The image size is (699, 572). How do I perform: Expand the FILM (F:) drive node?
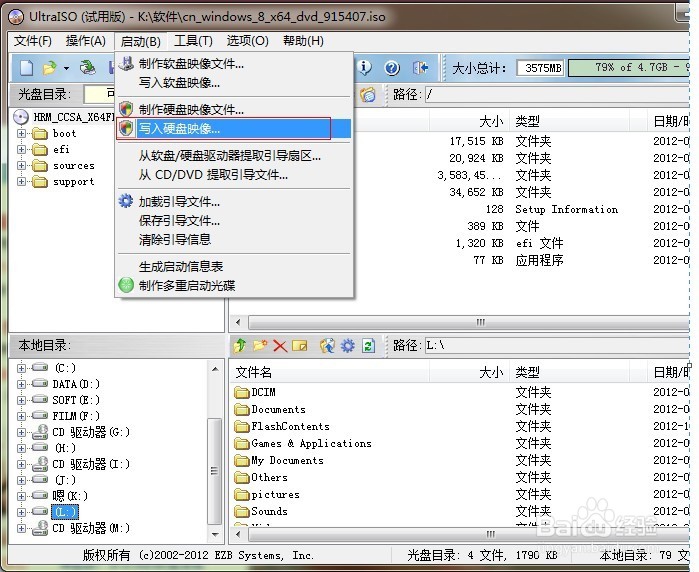[x=21, y=416]
